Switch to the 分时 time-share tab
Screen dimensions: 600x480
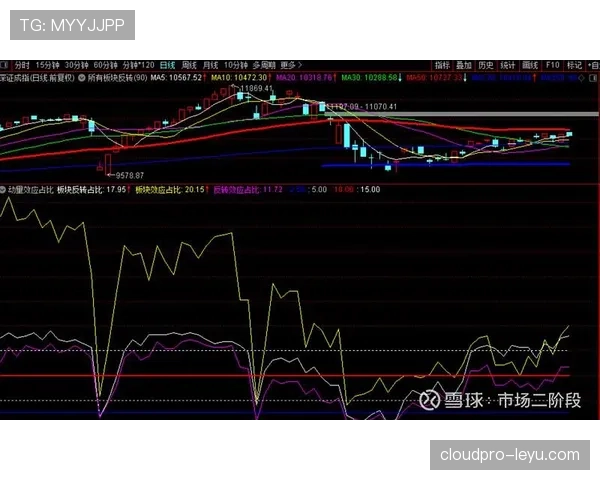22,65
